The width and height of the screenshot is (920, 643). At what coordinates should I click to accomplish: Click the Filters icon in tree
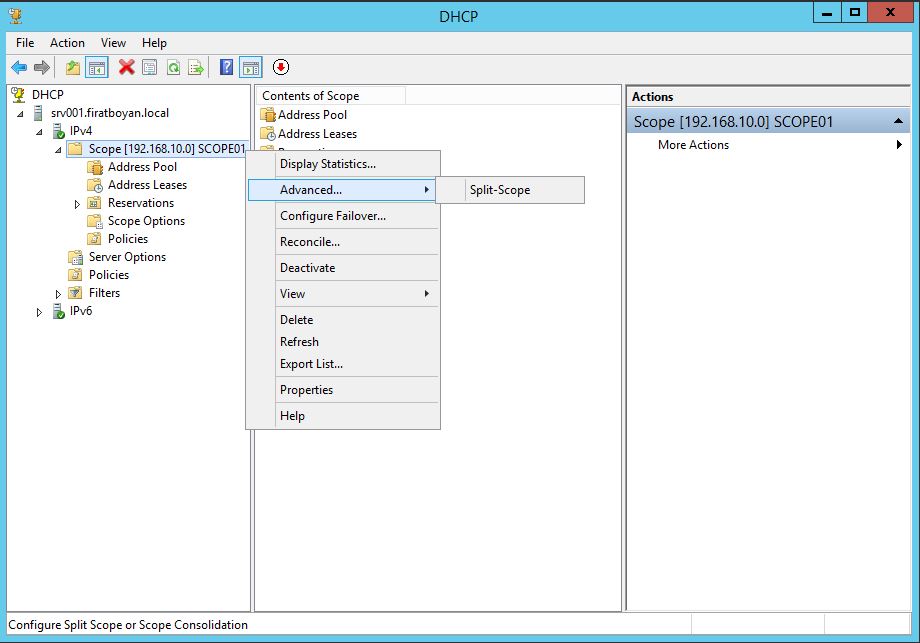tap(75, 293)
